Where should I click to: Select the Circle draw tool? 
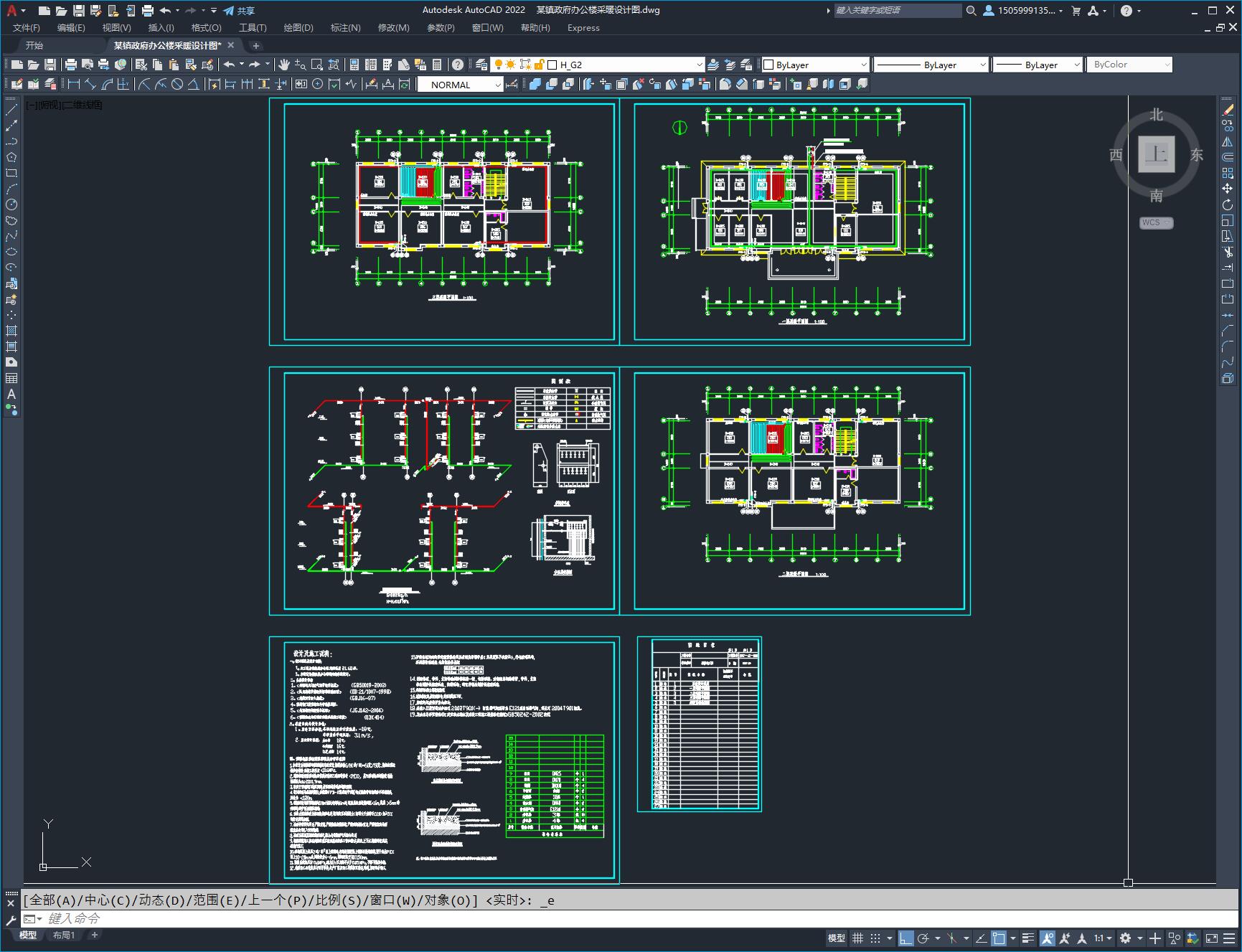[11, 204]
